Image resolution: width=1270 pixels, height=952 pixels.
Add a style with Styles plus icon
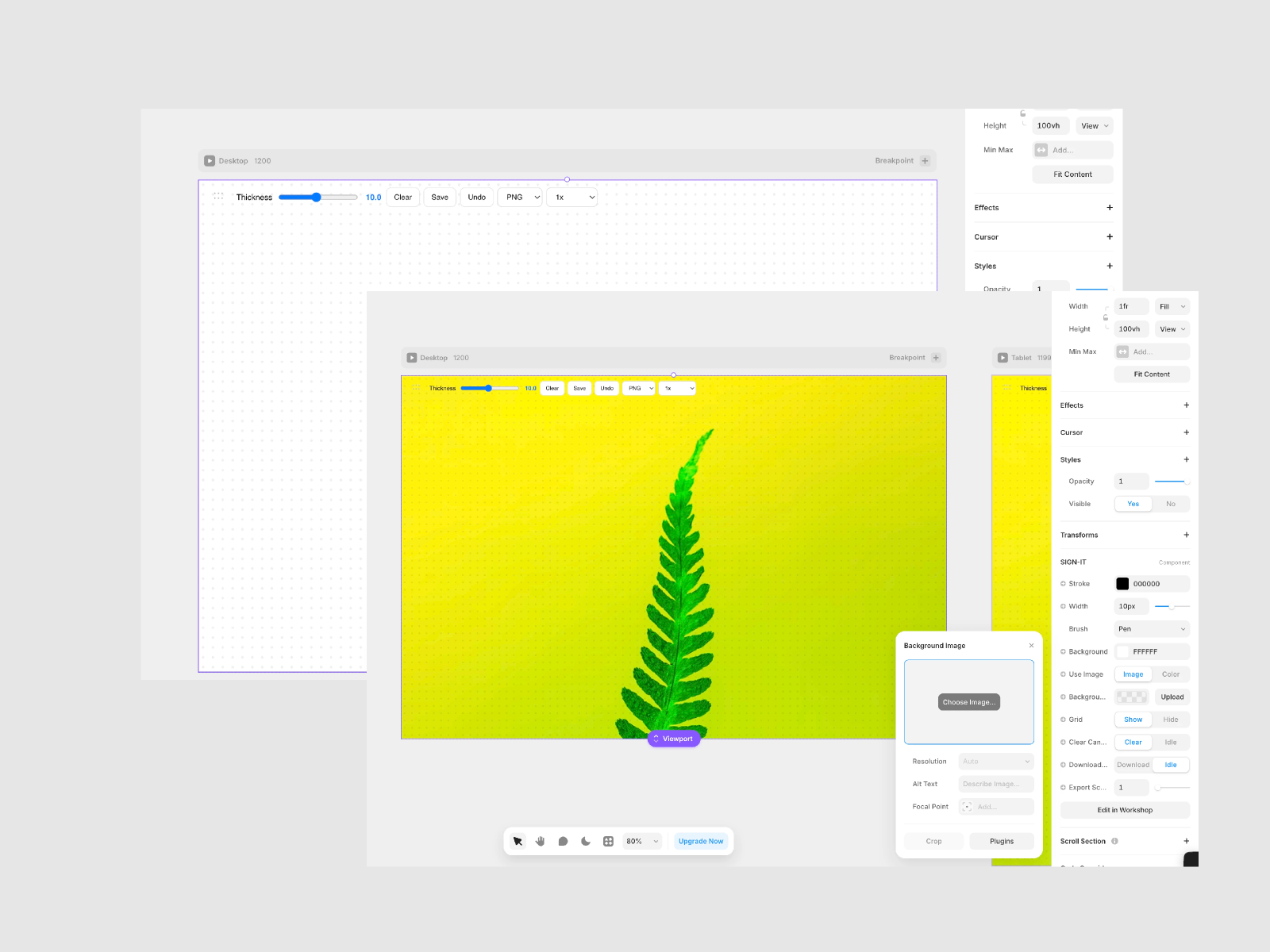click(x=1186, y=459)
